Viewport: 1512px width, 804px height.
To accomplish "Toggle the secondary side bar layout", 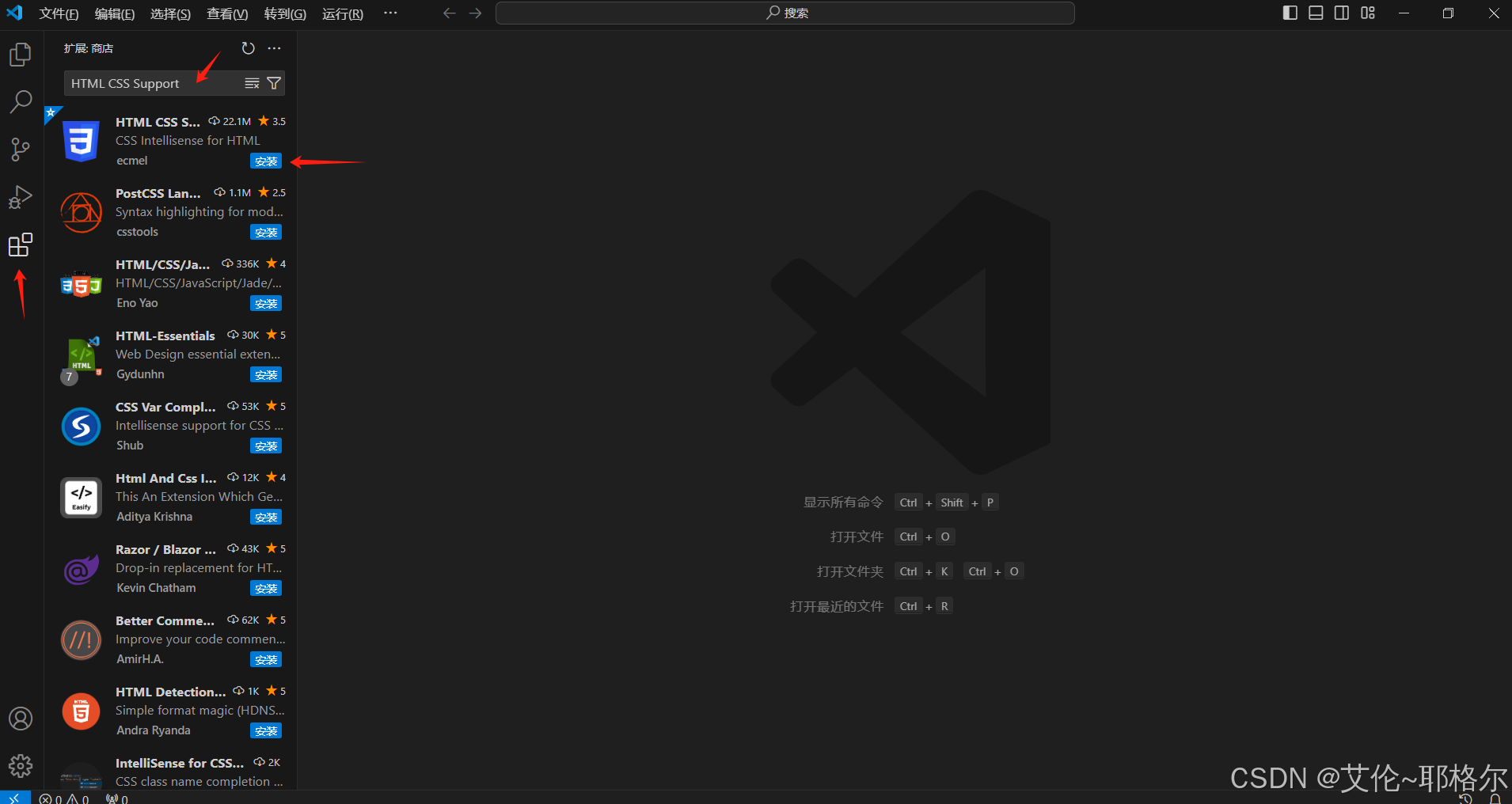I will [x=1342, y=13].
